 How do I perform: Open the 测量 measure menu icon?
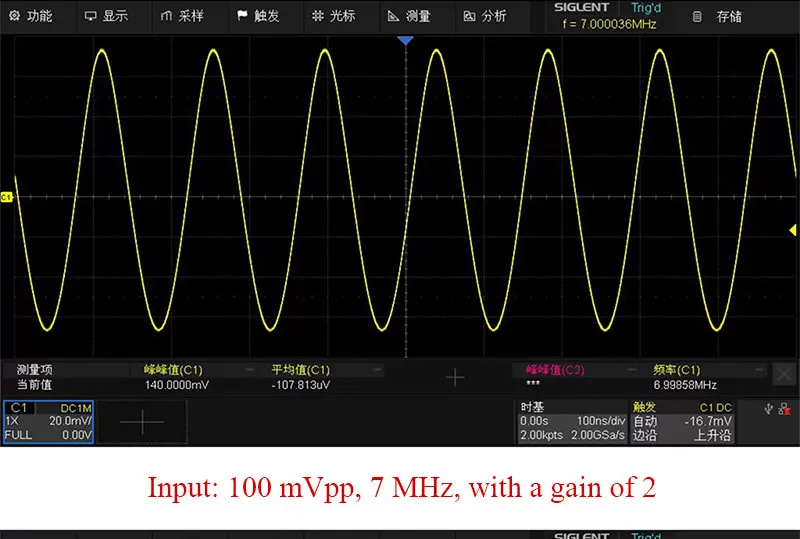[393, 16]
